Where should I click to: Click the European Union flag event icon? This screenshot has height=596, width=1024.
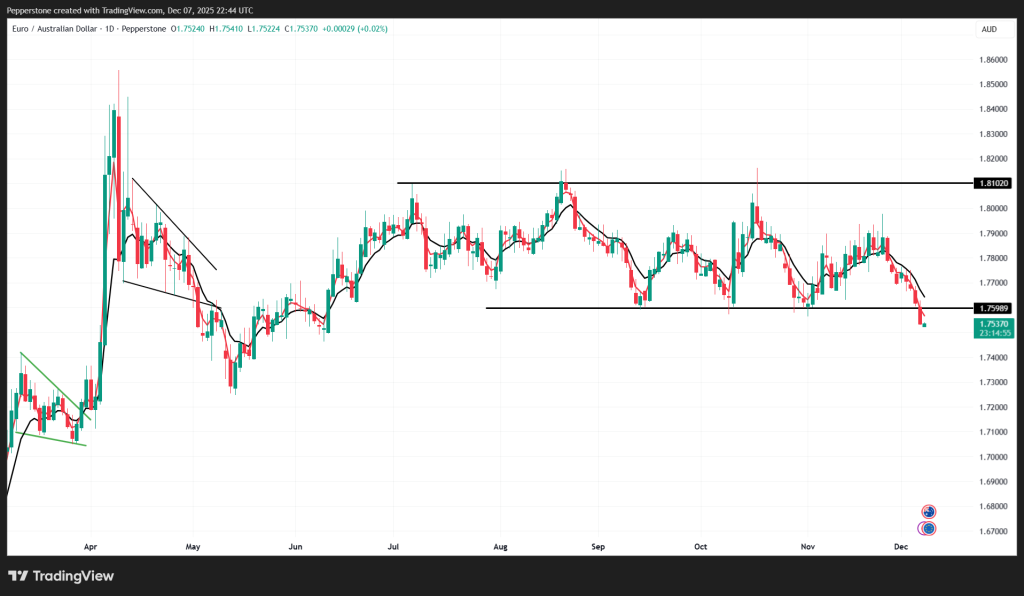[928, 528]
